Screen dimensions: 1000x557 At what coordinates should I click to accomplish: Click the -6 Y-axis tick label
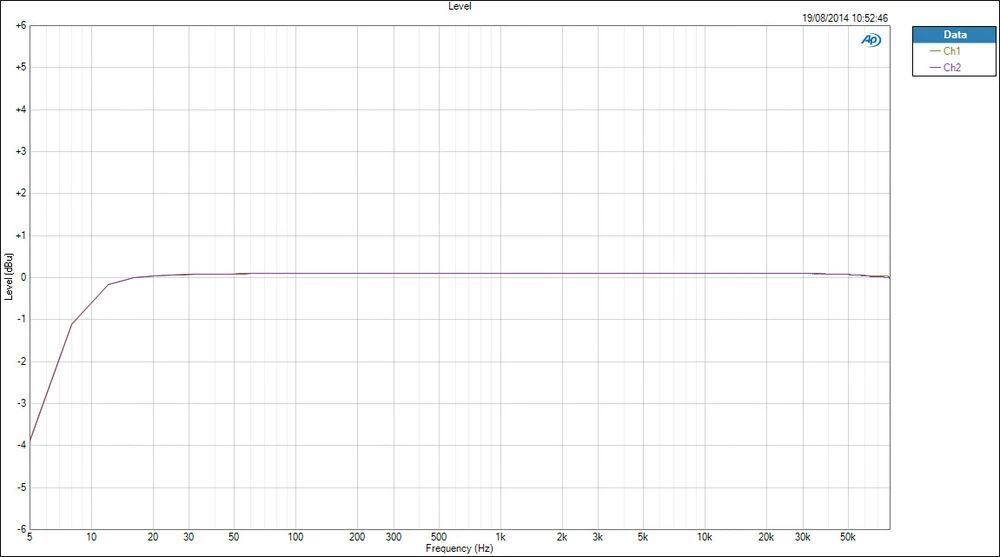(22, 529)
